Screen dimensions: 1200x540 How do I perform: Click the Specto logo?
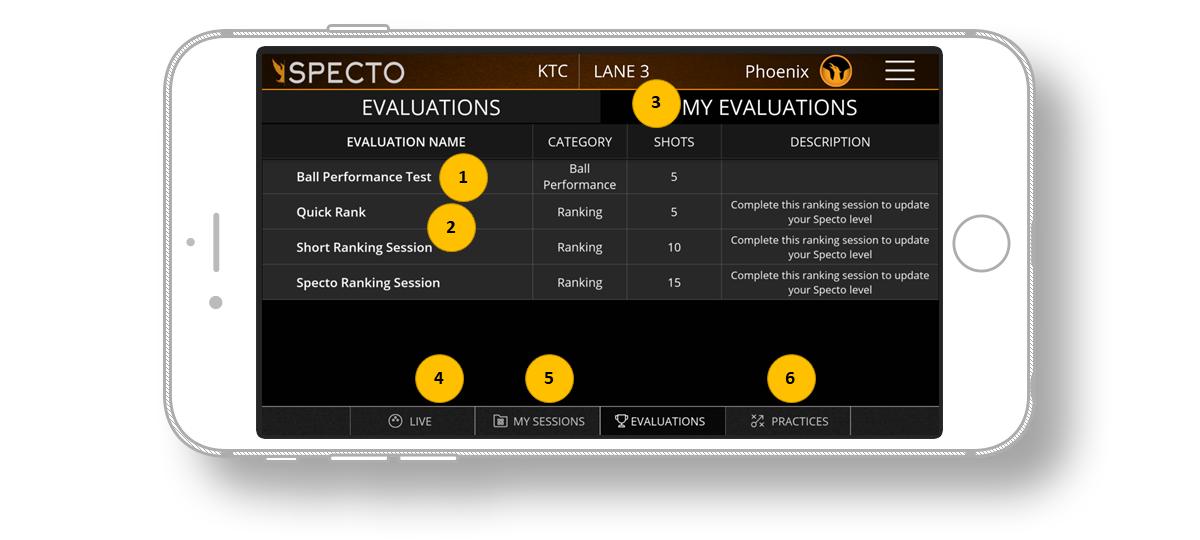pyautogui.click(x=339, y=72)
